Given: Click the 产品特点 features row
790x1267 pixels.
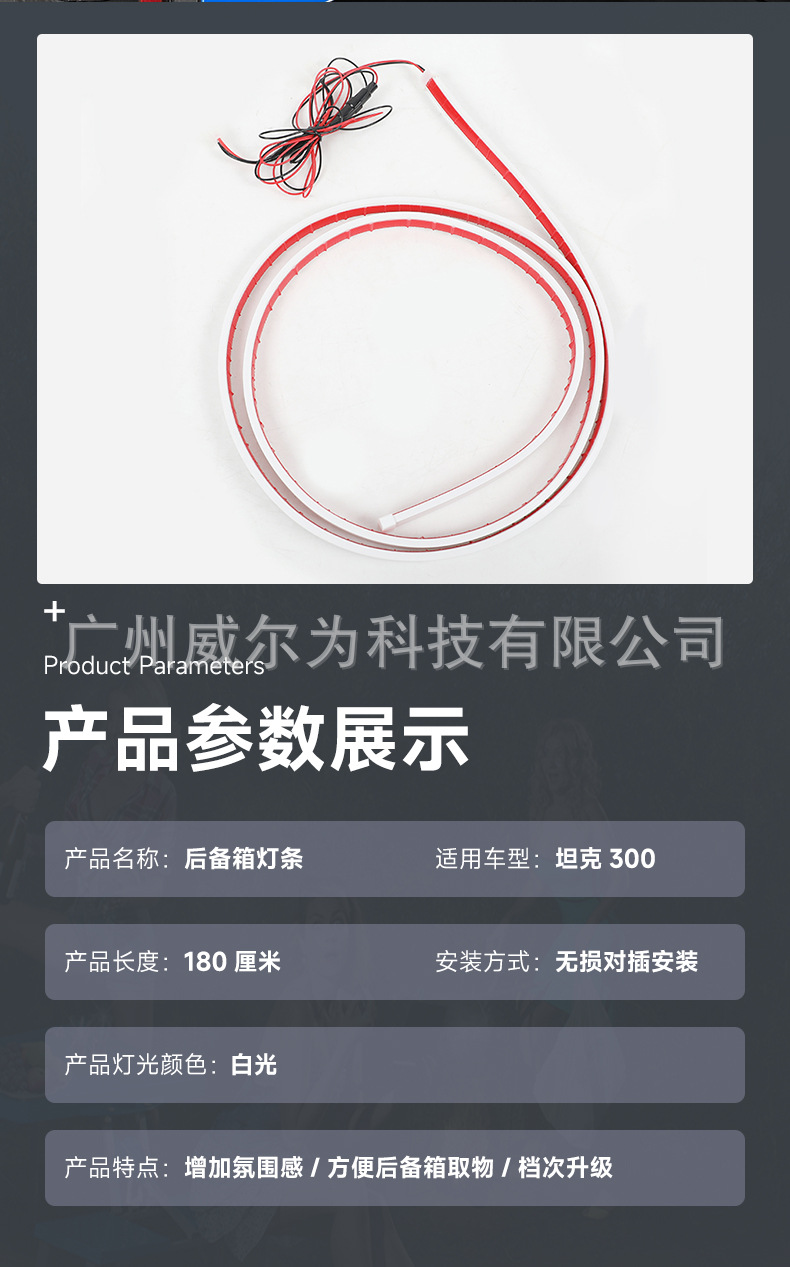Looking at the screenshot, I should point(395,1168).
